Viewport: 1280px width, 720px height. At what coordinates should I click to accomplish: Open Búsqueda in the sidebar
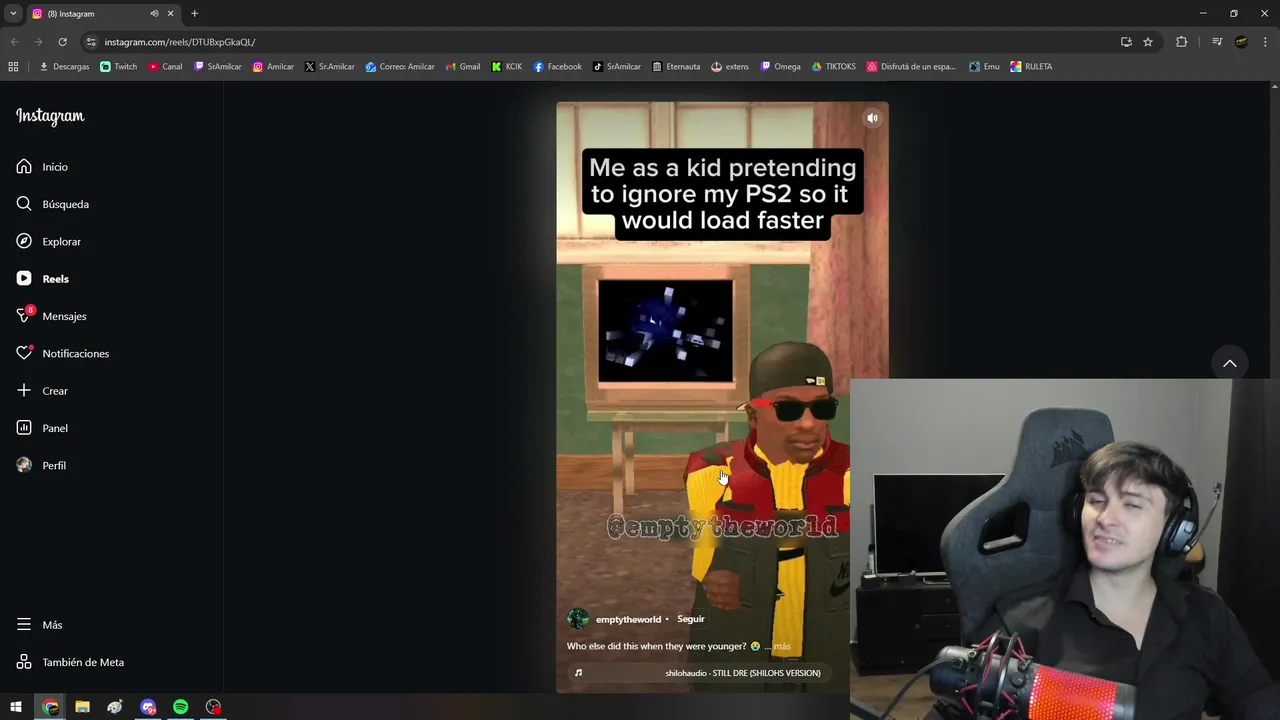click(x=52, y=204)
